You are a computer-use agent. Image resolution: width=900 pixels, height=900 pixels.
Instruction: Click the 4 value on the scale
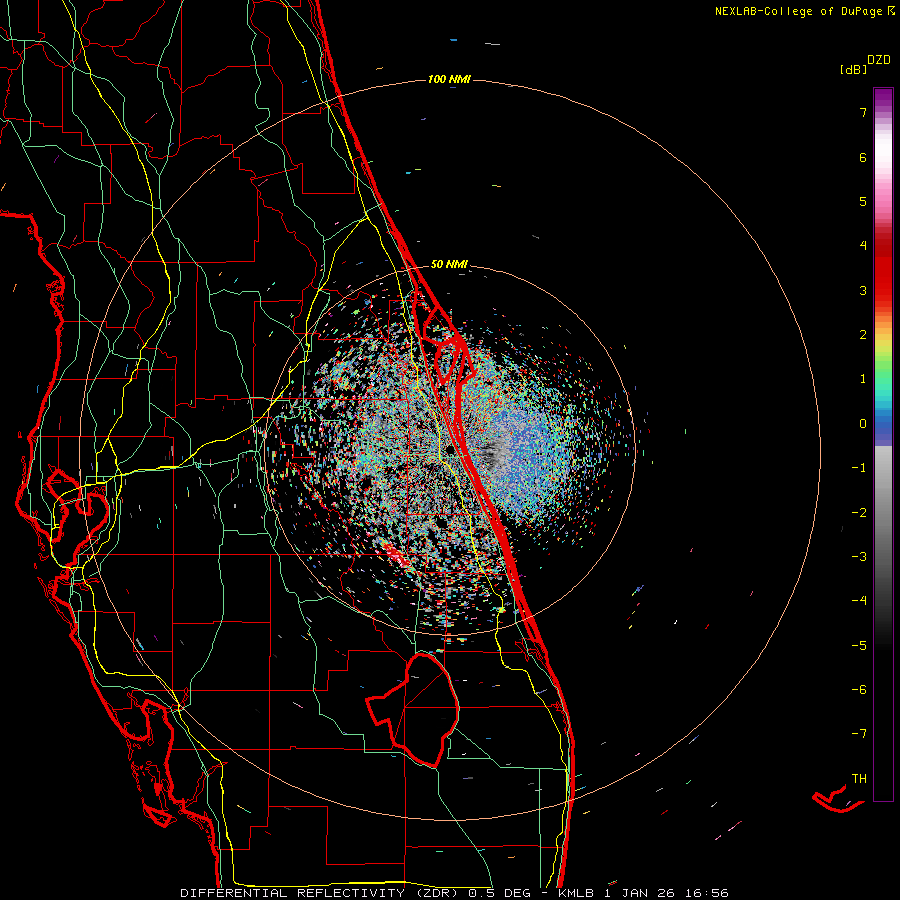pos(863,246)
